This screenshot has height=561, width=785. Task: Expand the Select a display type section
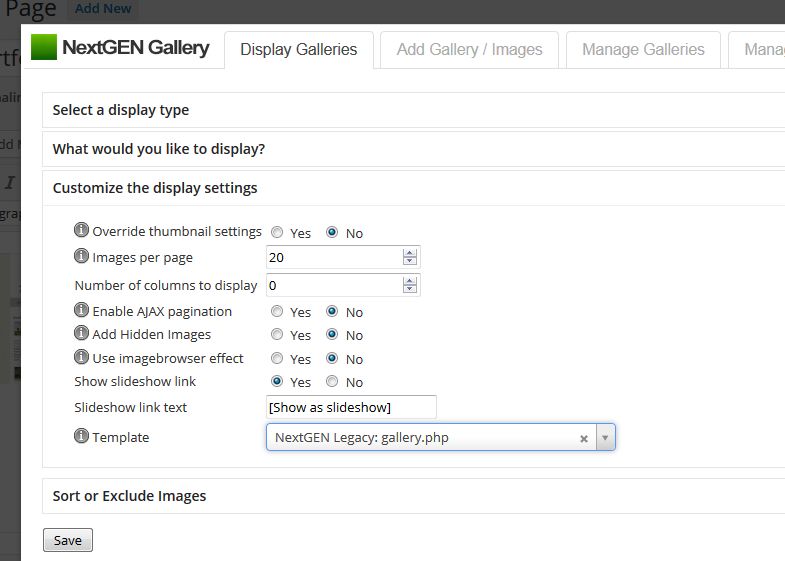coord(414,110)
